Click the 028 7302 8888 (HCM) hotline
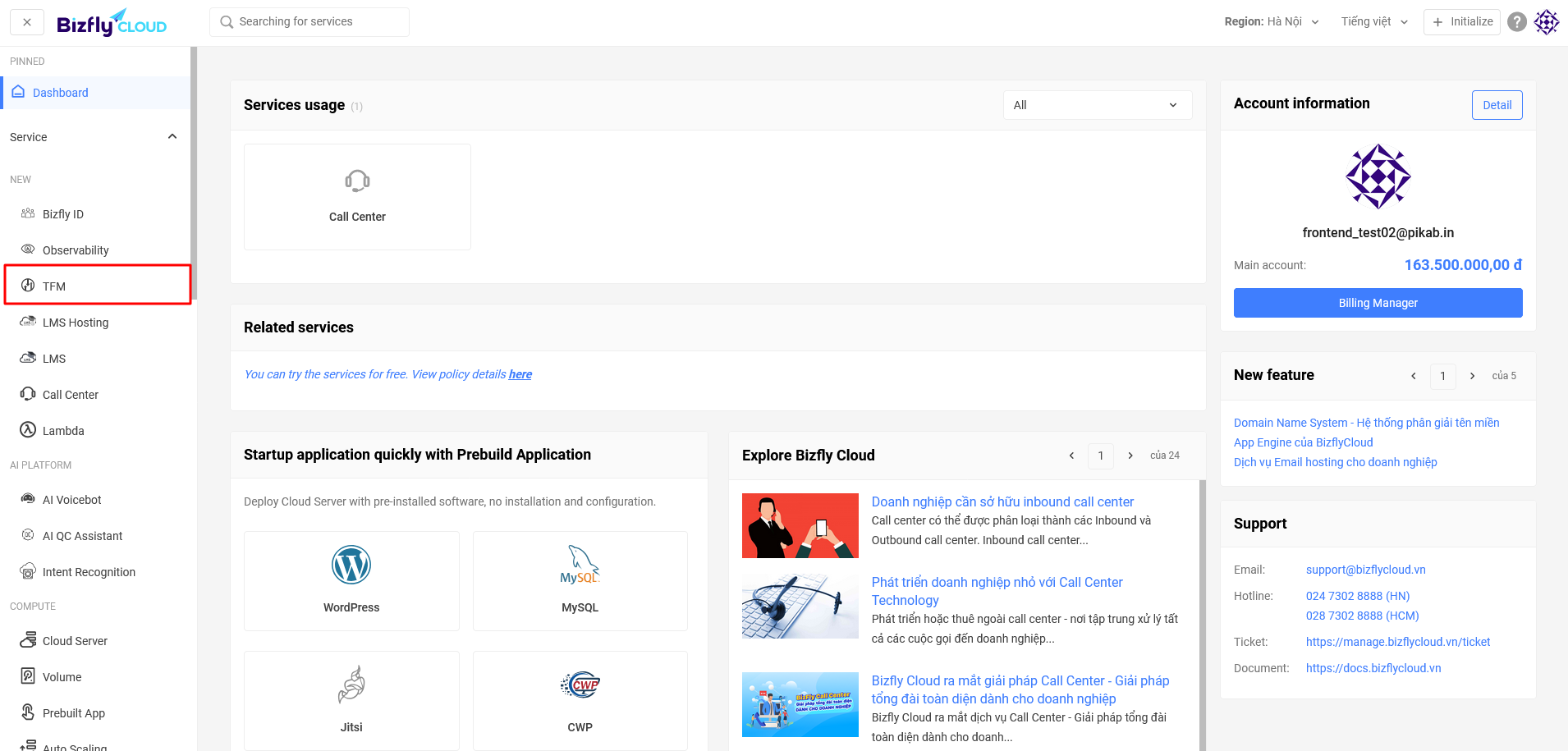This screenshot has width=1568, height=751. click(1363, 616)
